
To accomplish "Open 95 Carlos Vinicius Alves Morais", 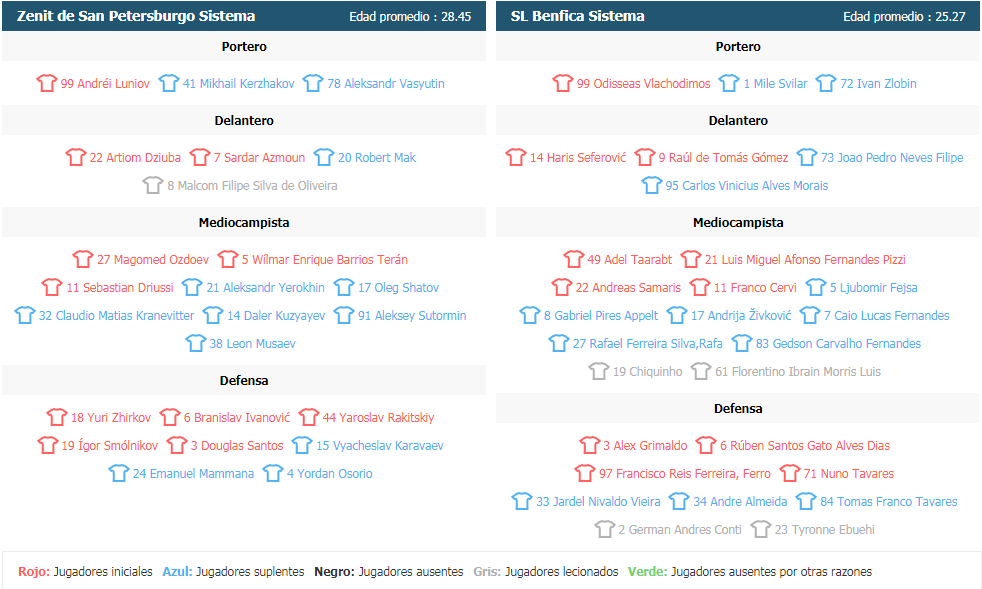I will (747, 185).
